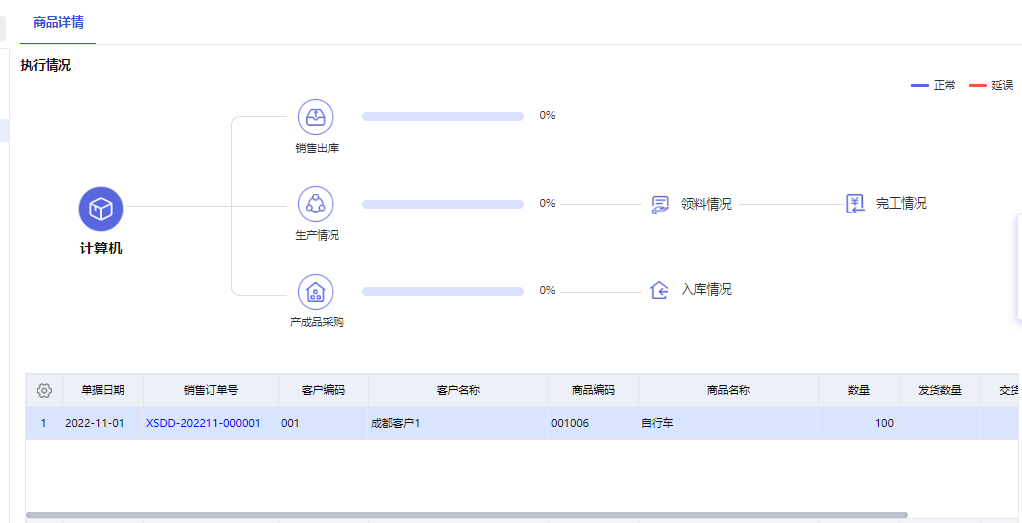1022x523 pixels.
Task: Click row number 1 cell
Action: [x=44, y=423]
